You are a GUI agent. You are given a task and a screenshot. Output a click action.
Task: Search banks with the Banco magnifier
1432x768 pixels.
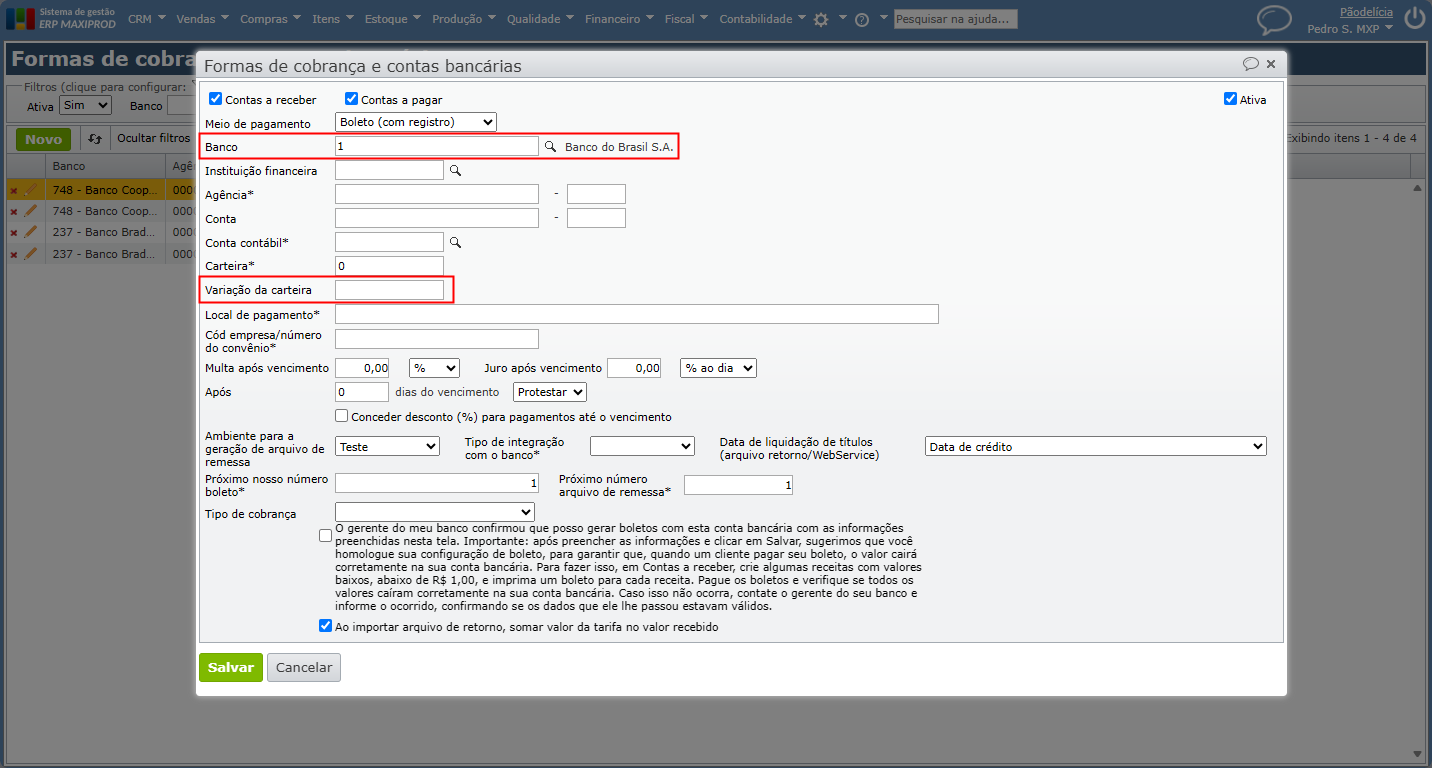550,147
